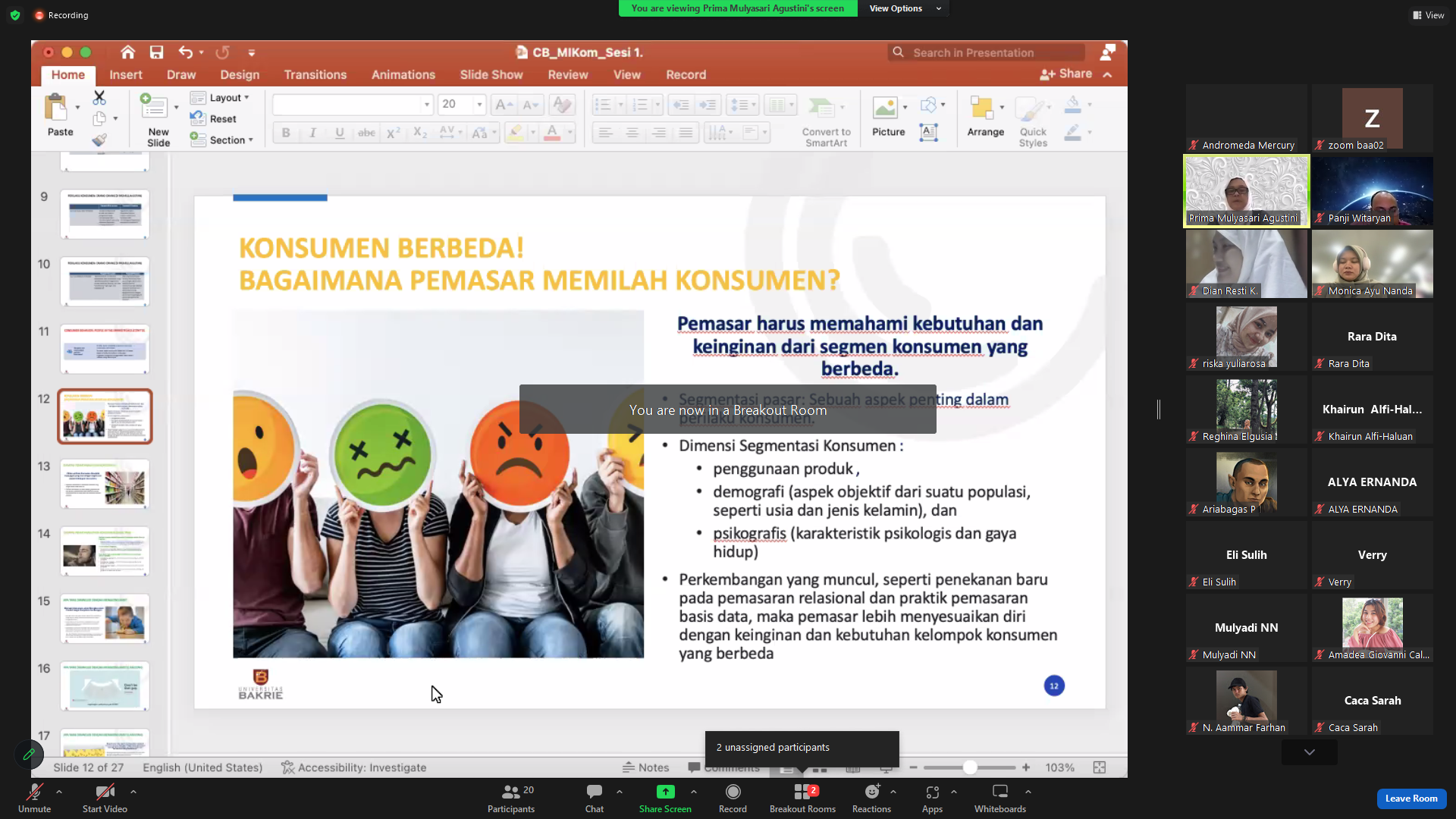The height and width of the screenshot is (819, 1456).
Task: Open the Reactions menu icon
Action: 872,792
